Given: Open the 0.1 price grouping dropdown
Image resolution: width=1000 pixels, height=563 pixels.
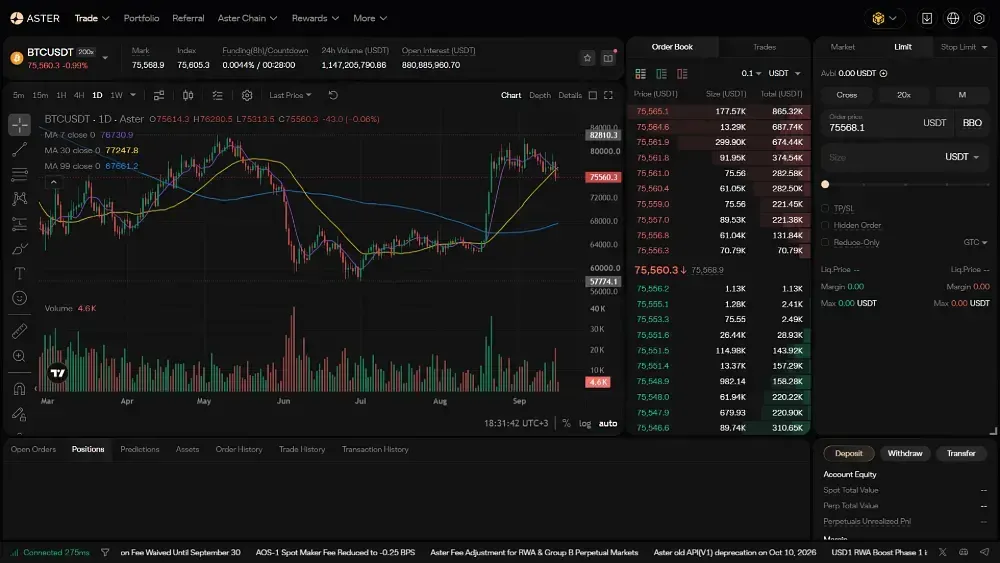Looking at the screenshot, I should (751, 73).
